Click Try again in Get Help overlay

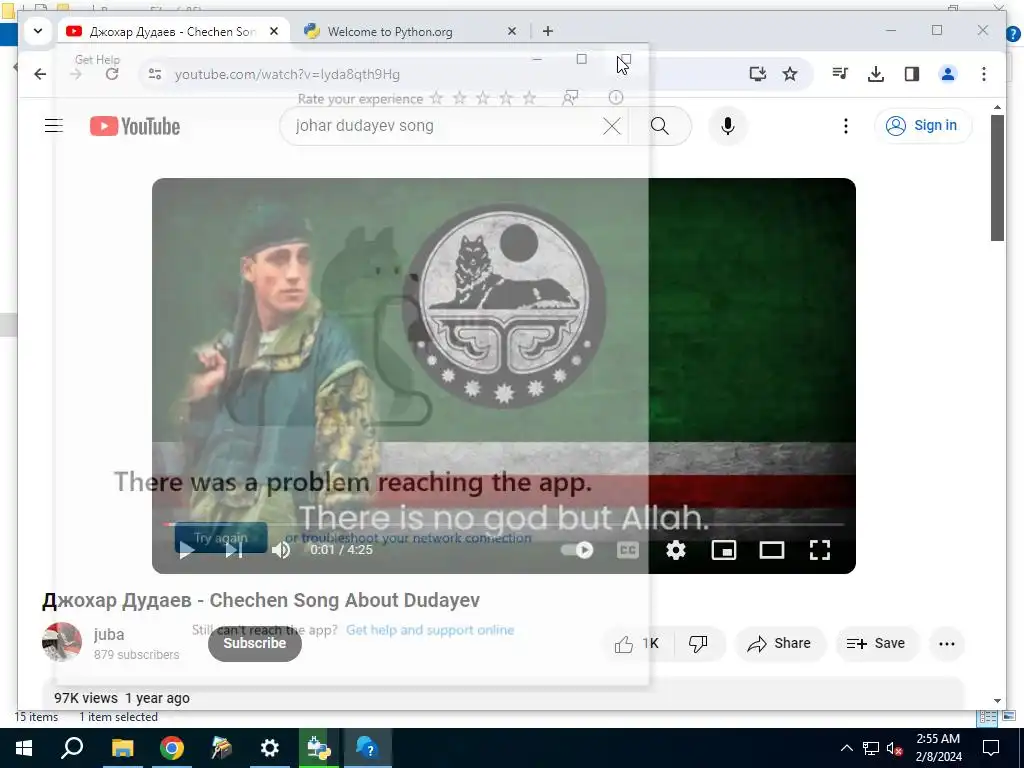[221, 538]
